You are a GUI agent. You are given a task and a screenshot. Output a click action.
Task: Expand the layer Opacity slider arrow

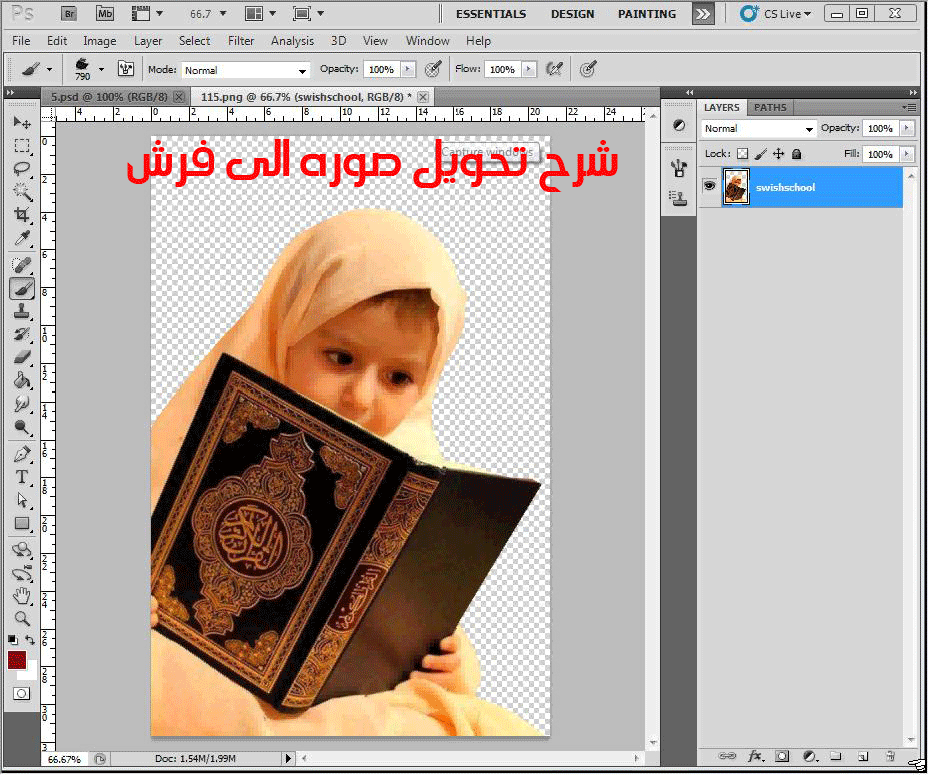tap(906, 128)
